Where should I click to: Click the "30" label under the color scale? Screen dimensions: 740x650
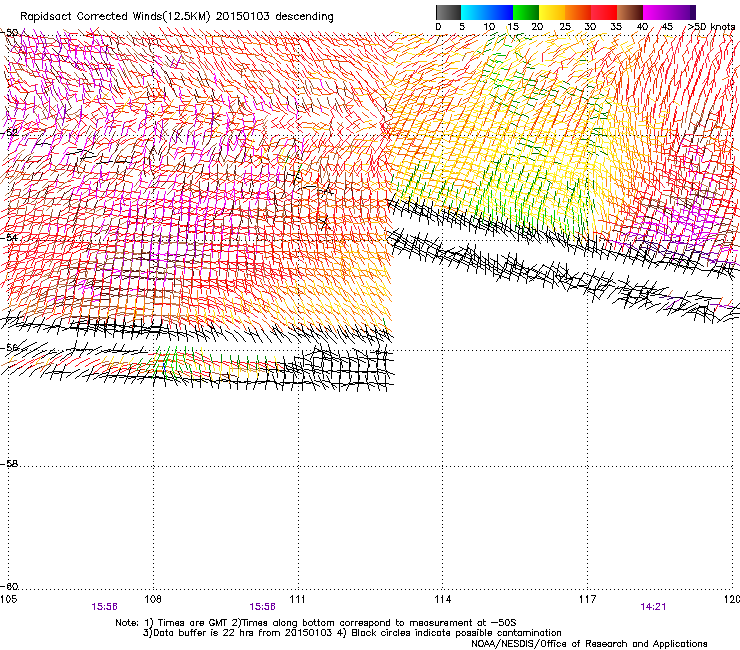click(x=590, y=27)
